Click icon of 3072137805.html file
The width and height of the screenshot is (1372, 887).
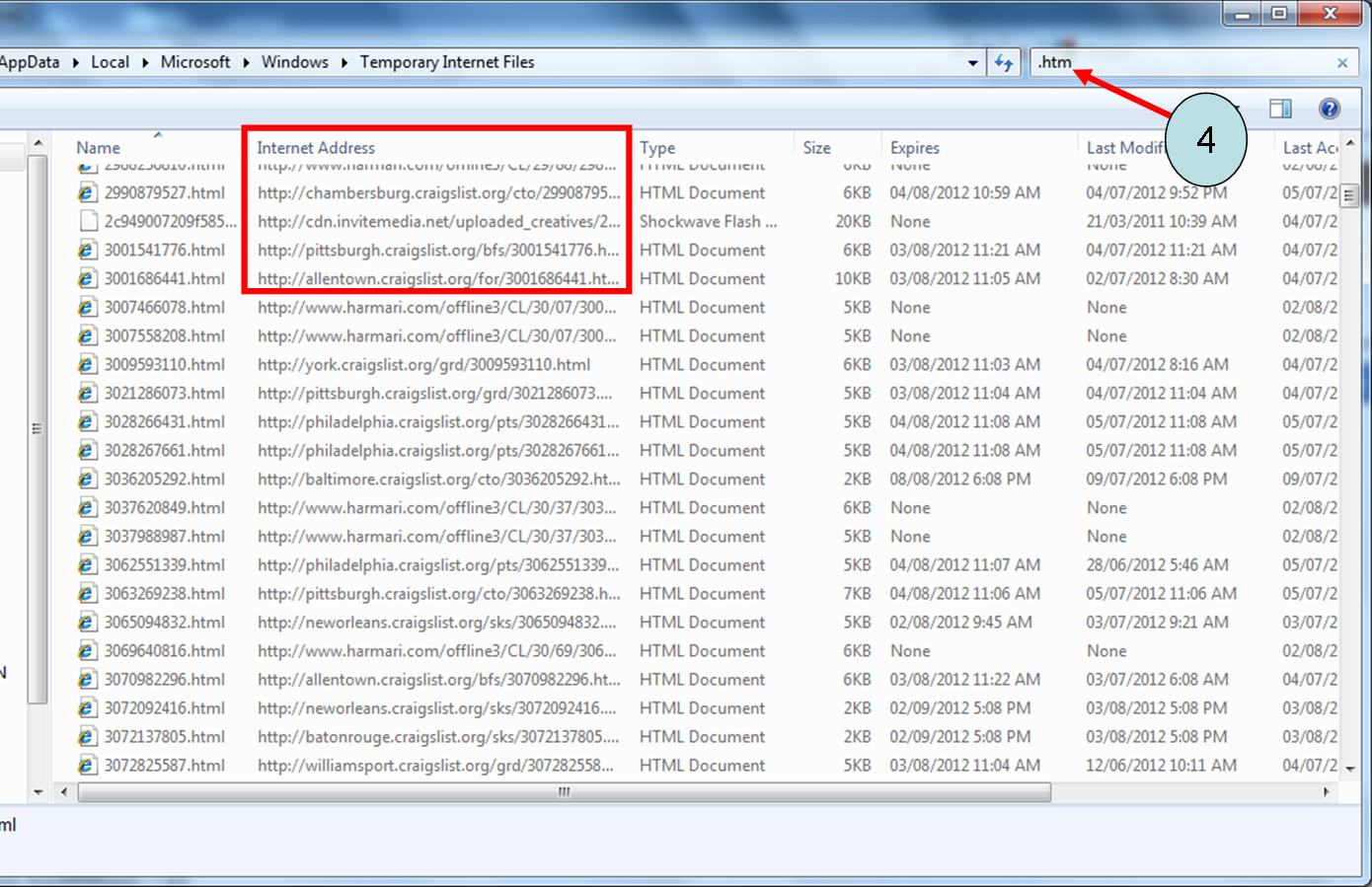[87, 737]
